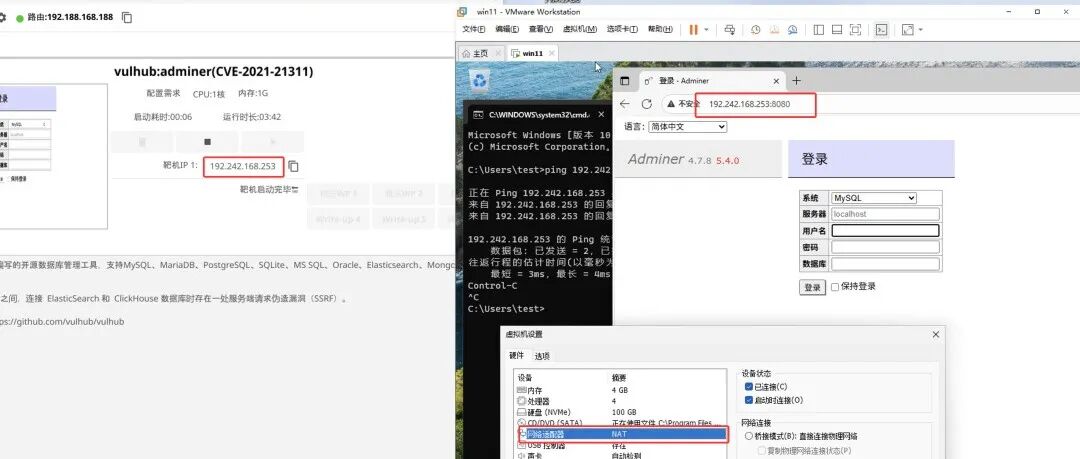The width and height of the screenshot is (1080, 459).
Task: Open VMware 选项卡(T) menu
Action: coord(622,30)
